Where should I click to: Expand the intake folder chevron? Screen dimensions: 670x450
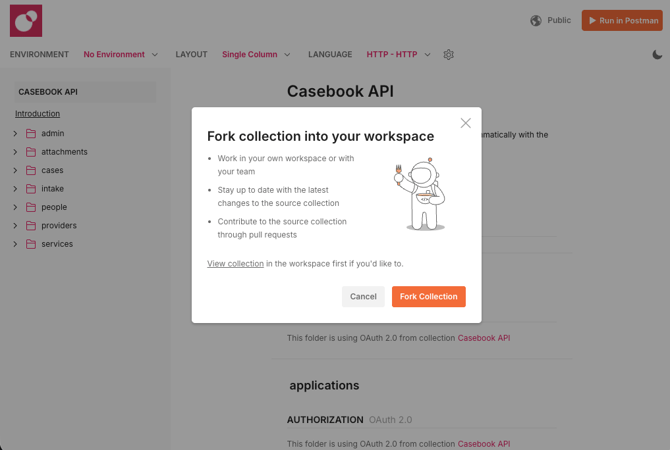[x=15, y=189]
